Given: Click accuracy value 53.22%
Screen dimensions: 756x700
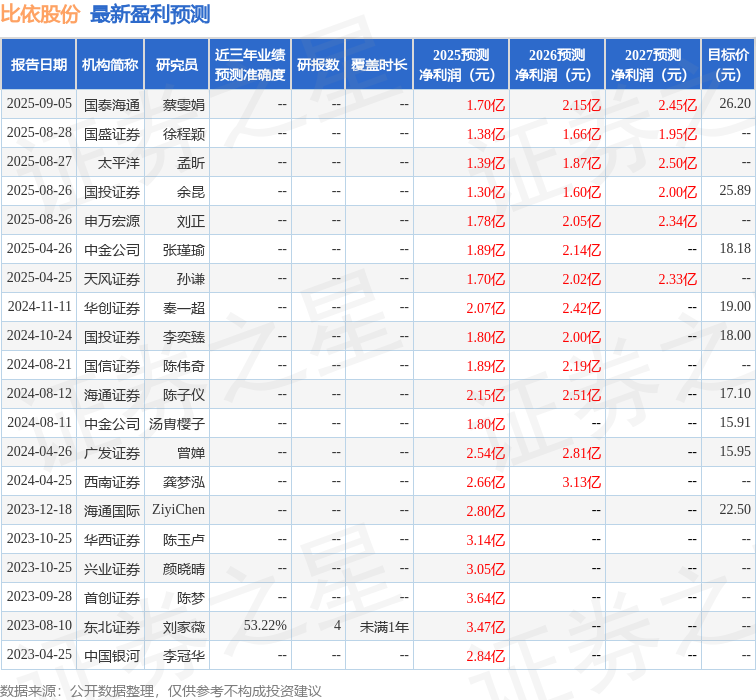Looking at the screenshot, I should 265,625.
